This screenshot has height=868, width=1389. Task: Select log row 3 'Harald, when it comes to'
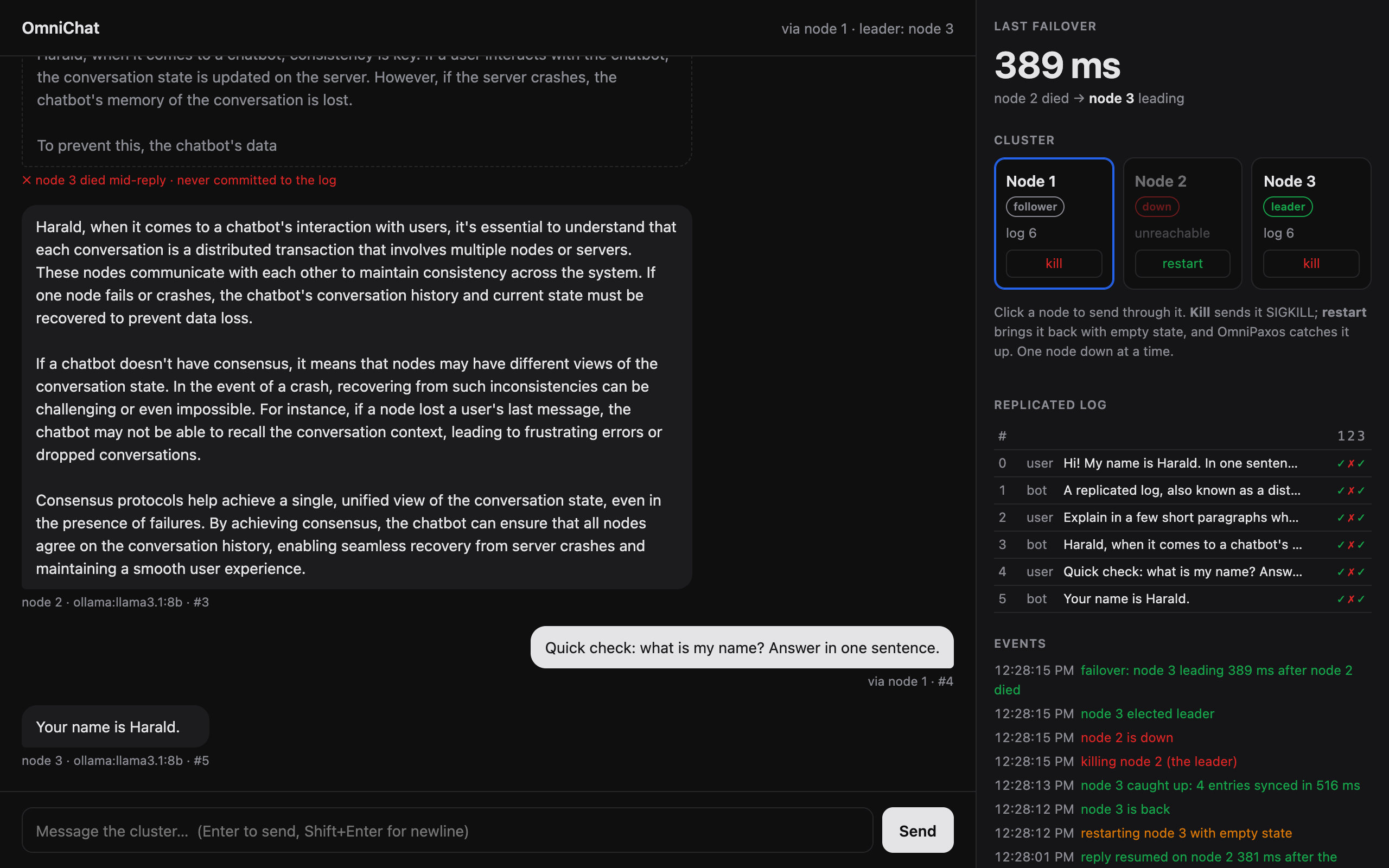click(1182, 544)
